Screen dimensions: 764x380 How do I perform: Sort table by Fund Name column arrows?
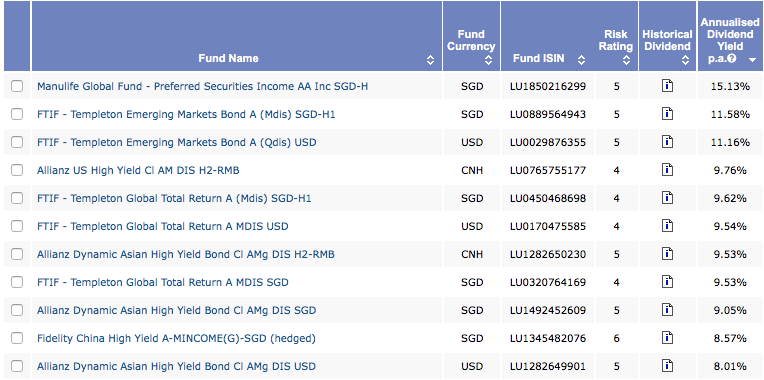pos(430,60)
